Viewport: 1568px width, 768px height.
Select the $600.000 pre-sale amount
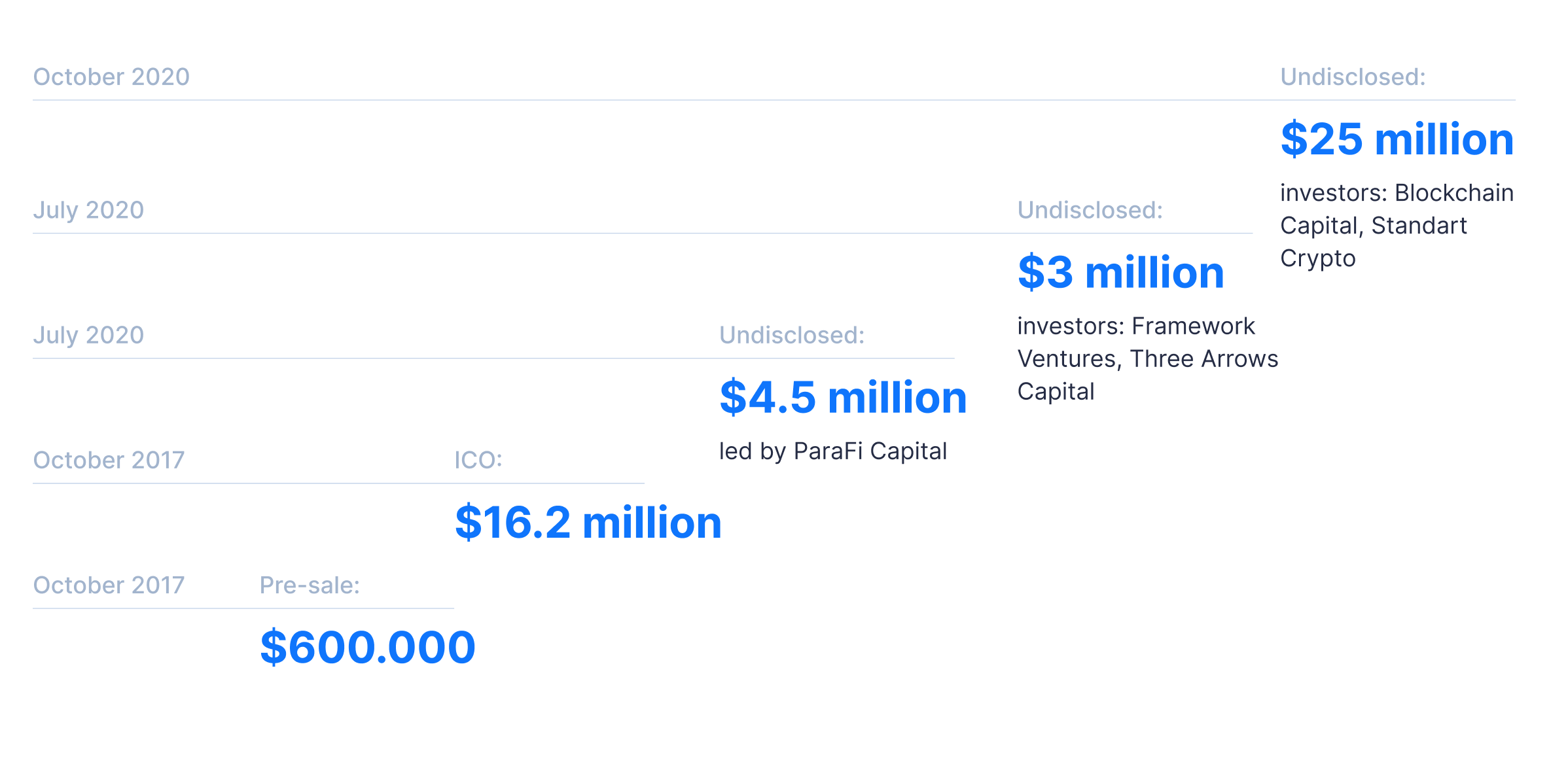point(368,647)
